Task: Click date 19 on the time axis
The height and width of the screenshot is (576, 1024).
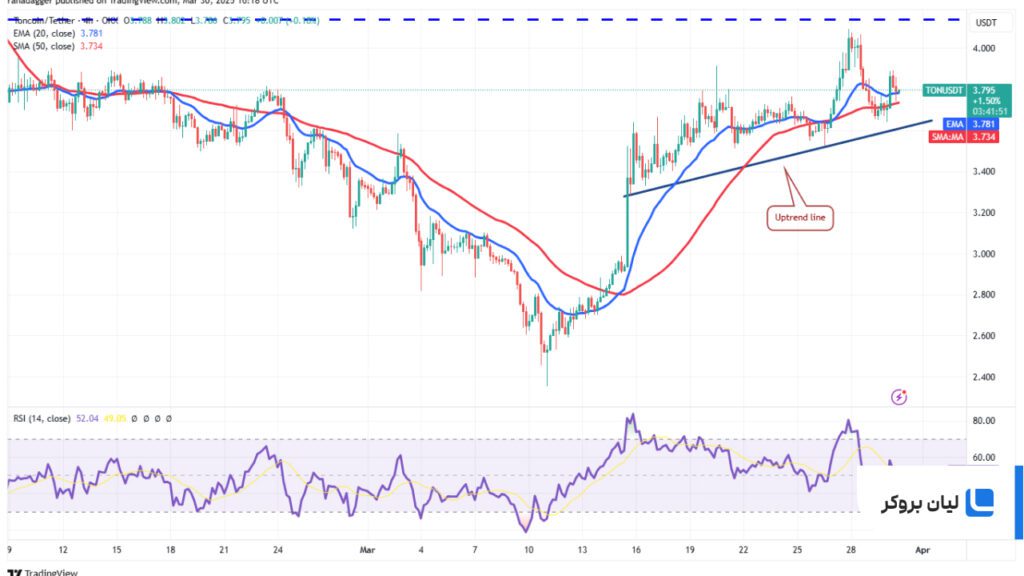Action: pos(690,550)
